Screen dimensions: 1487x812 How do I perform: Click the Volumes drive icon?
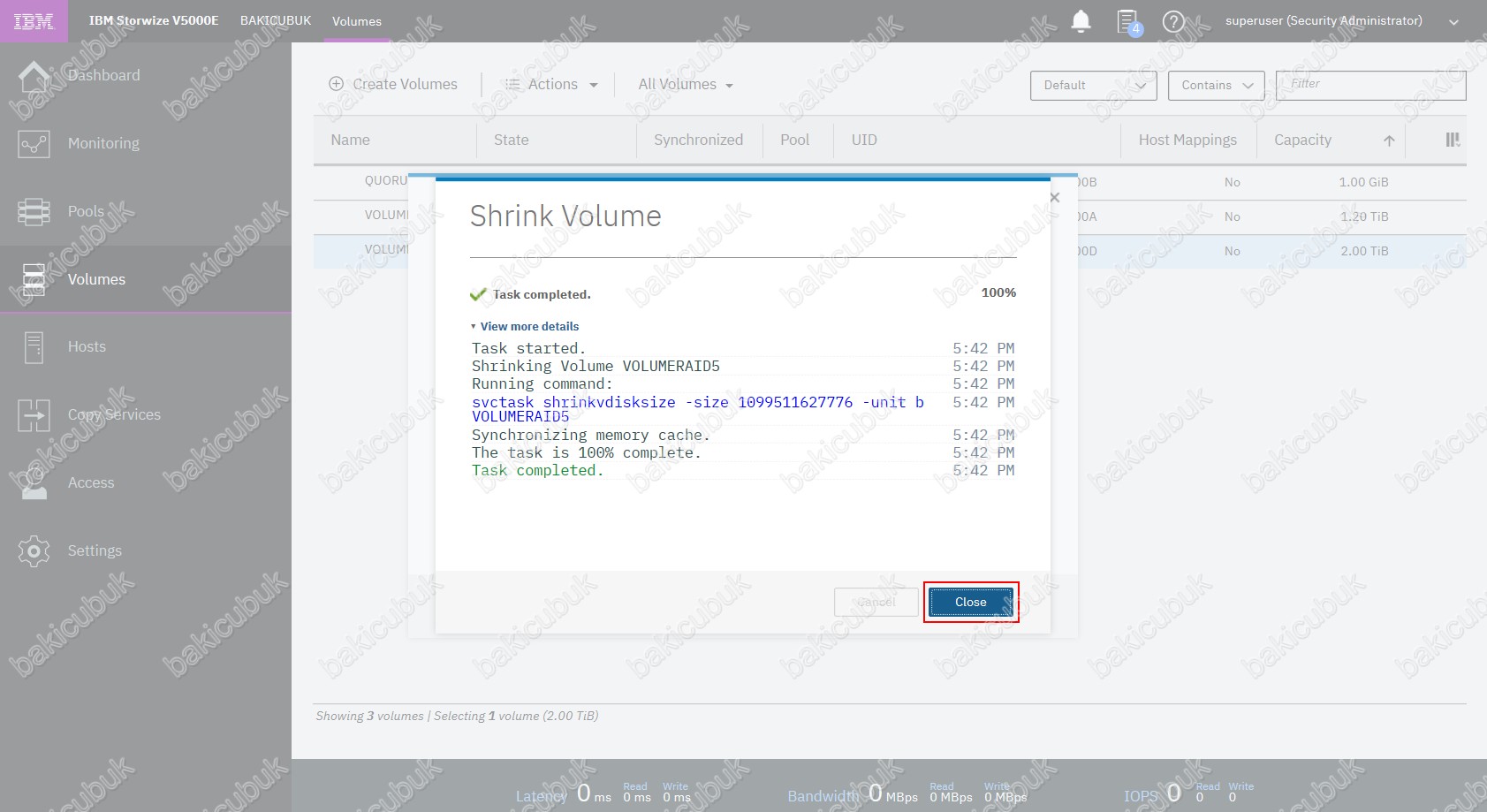pyautogui.click(x=34, y=279)
